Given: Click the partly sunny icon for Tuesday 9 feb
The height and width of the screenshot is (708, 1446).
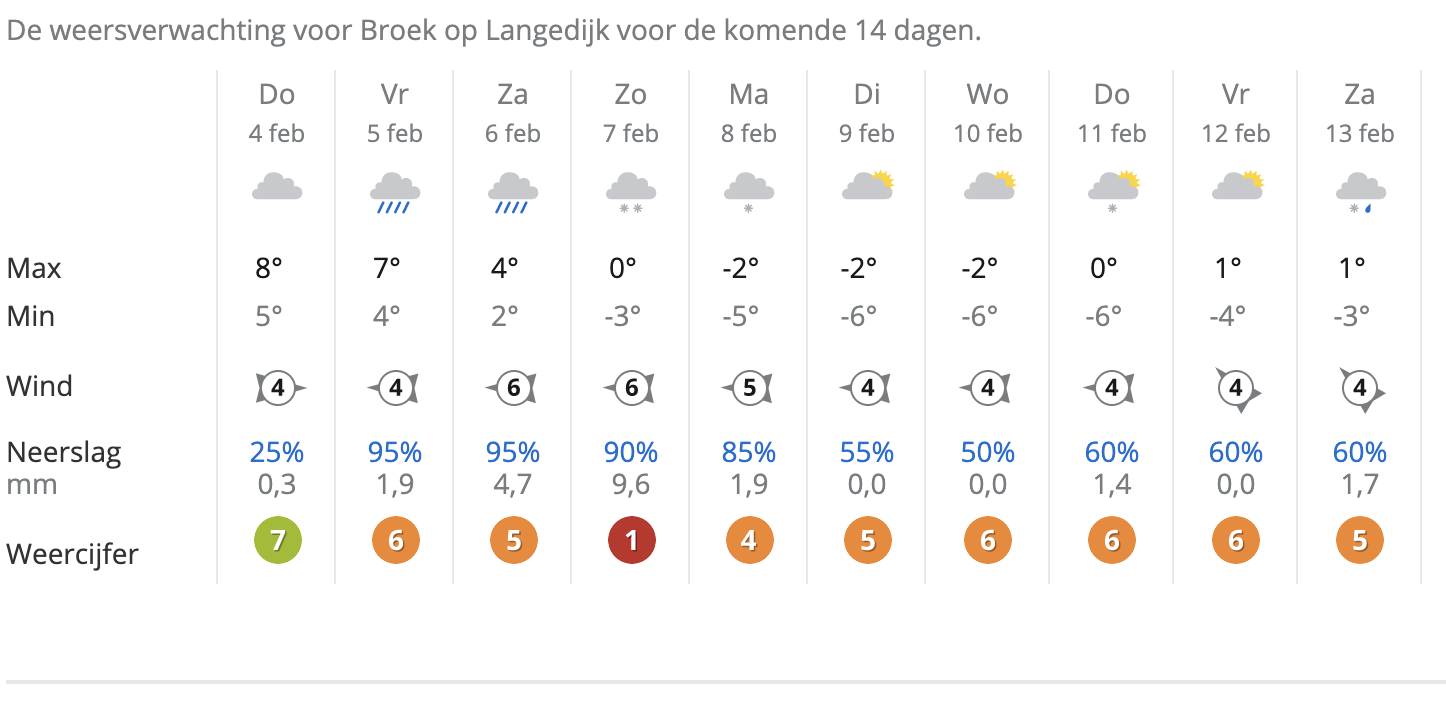Looking at the screenshot, I should coord(867,187).
